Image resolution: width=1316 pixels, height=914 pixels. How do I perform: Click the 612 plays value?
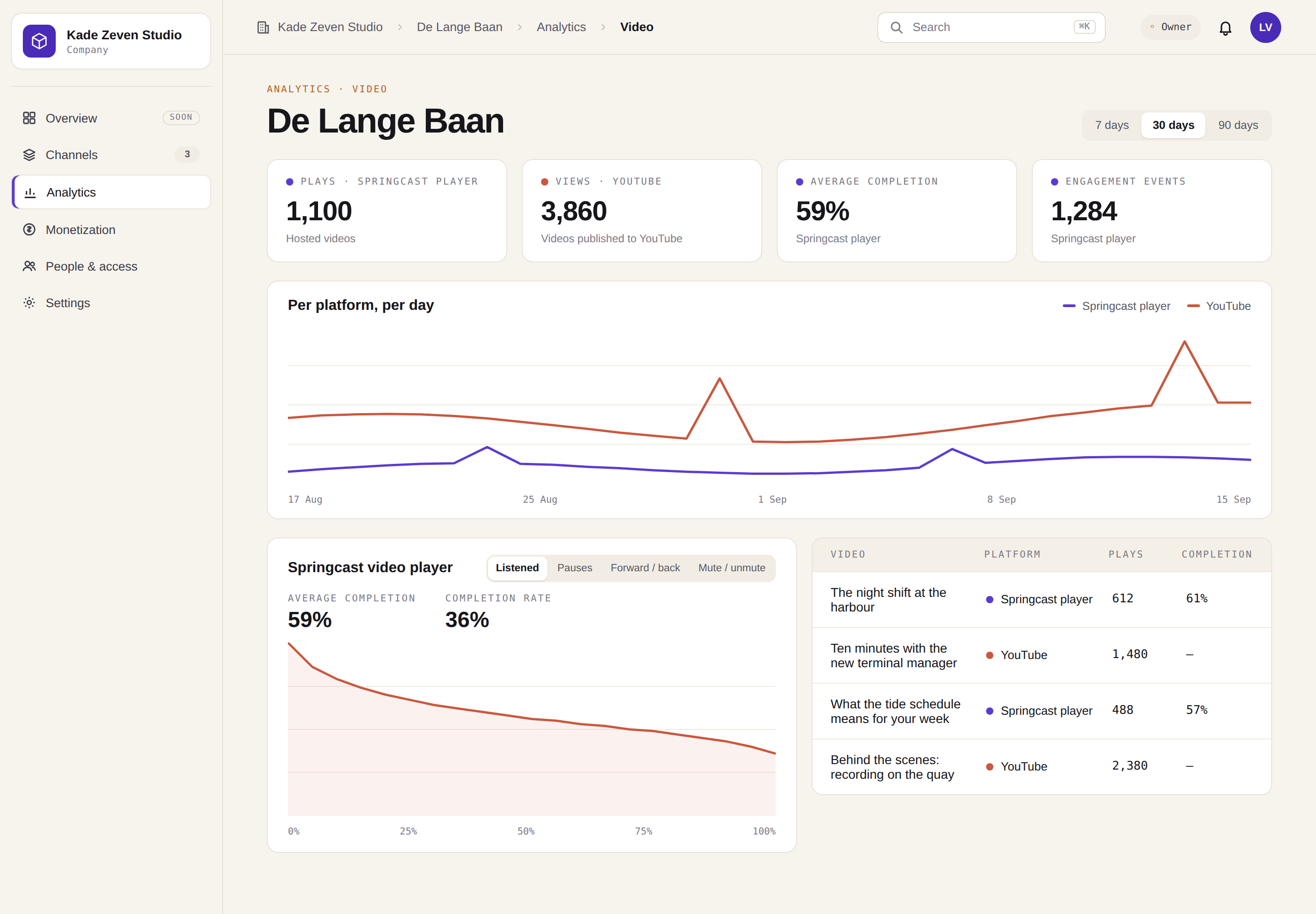pos(1122,599)
